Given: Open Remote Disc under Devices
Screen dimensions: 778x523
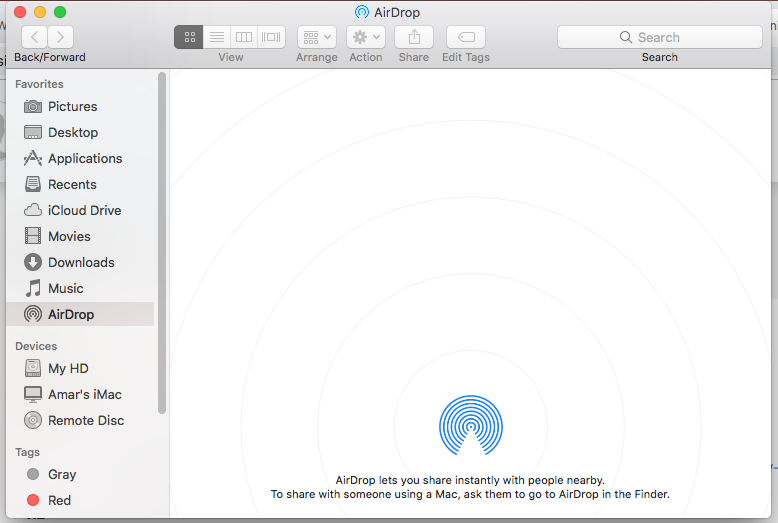Looking at the screenshot, I should (80, 421).
